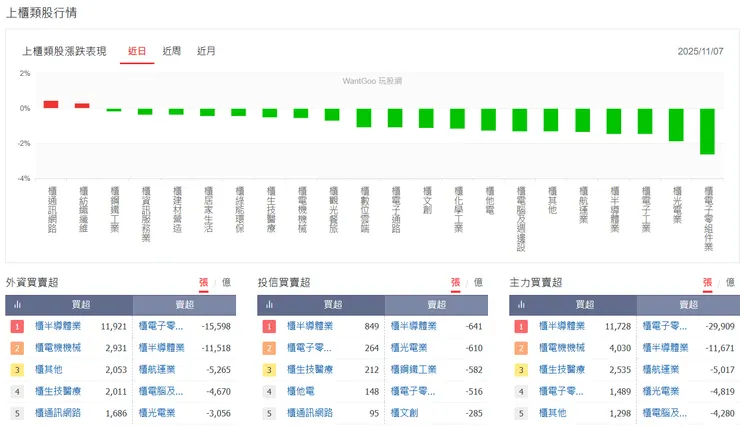Open 櫃文創 link beside -285 in 投信

(404, 413)
